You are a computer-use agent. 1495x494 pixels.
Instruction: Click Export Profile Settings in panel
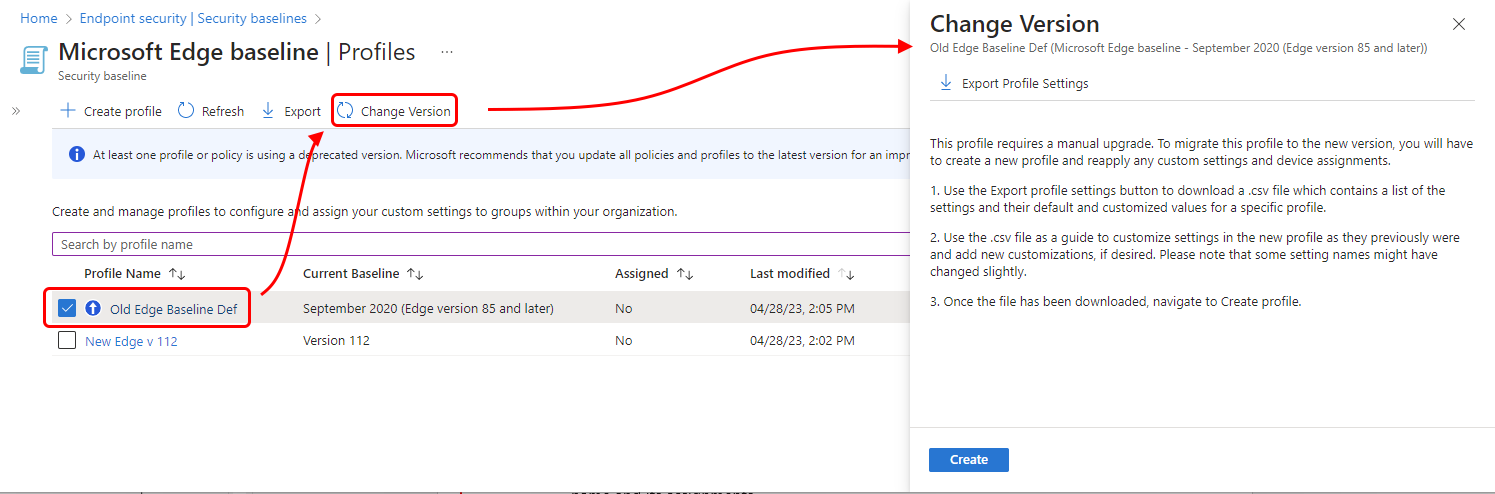point(1014,83)
